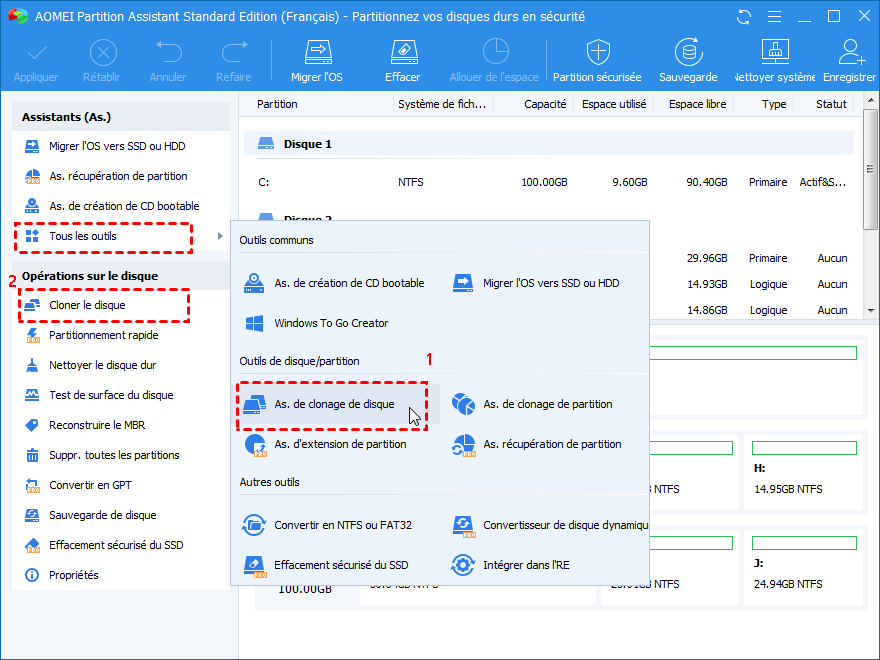Click the Refaire redo icon
The image size is (880, 660).
point(234,53)
